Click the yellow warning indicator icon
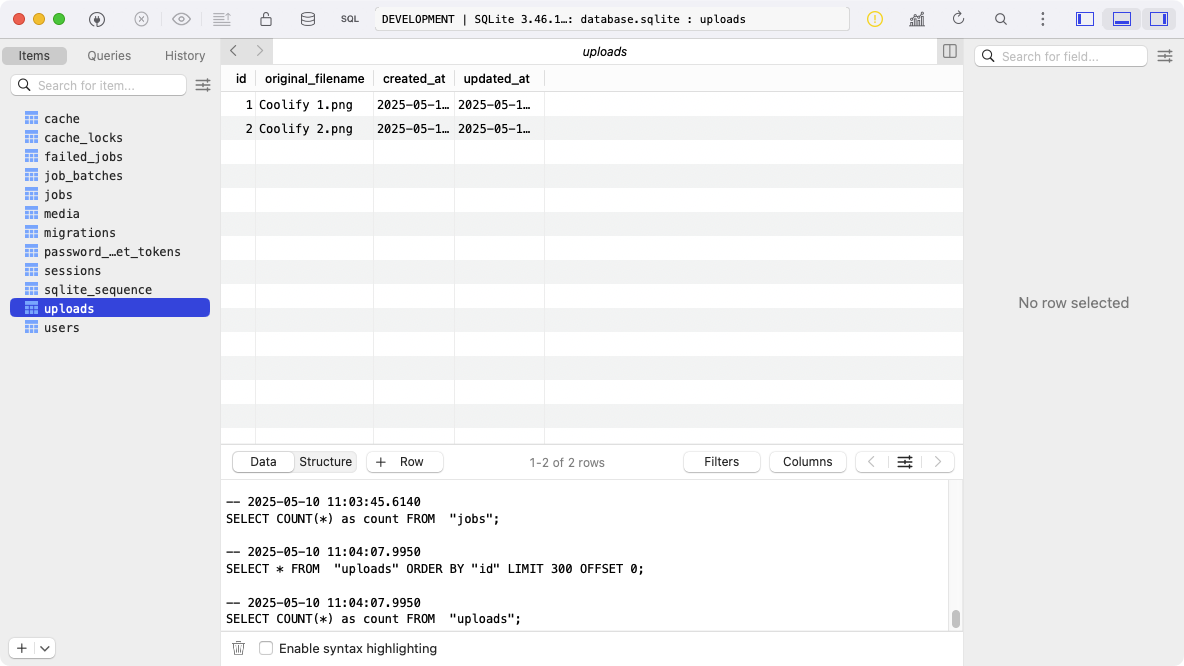Image resolution: width=1184 pixels, height=666 pixels. point(875,19)
